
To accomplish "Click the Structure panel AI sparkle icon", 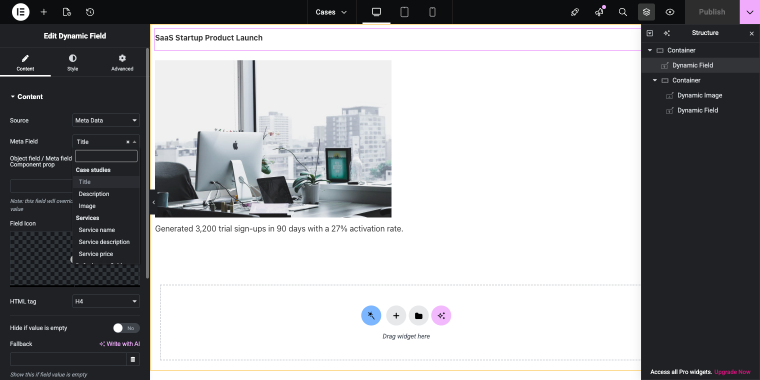I will (x=666, y=33).
